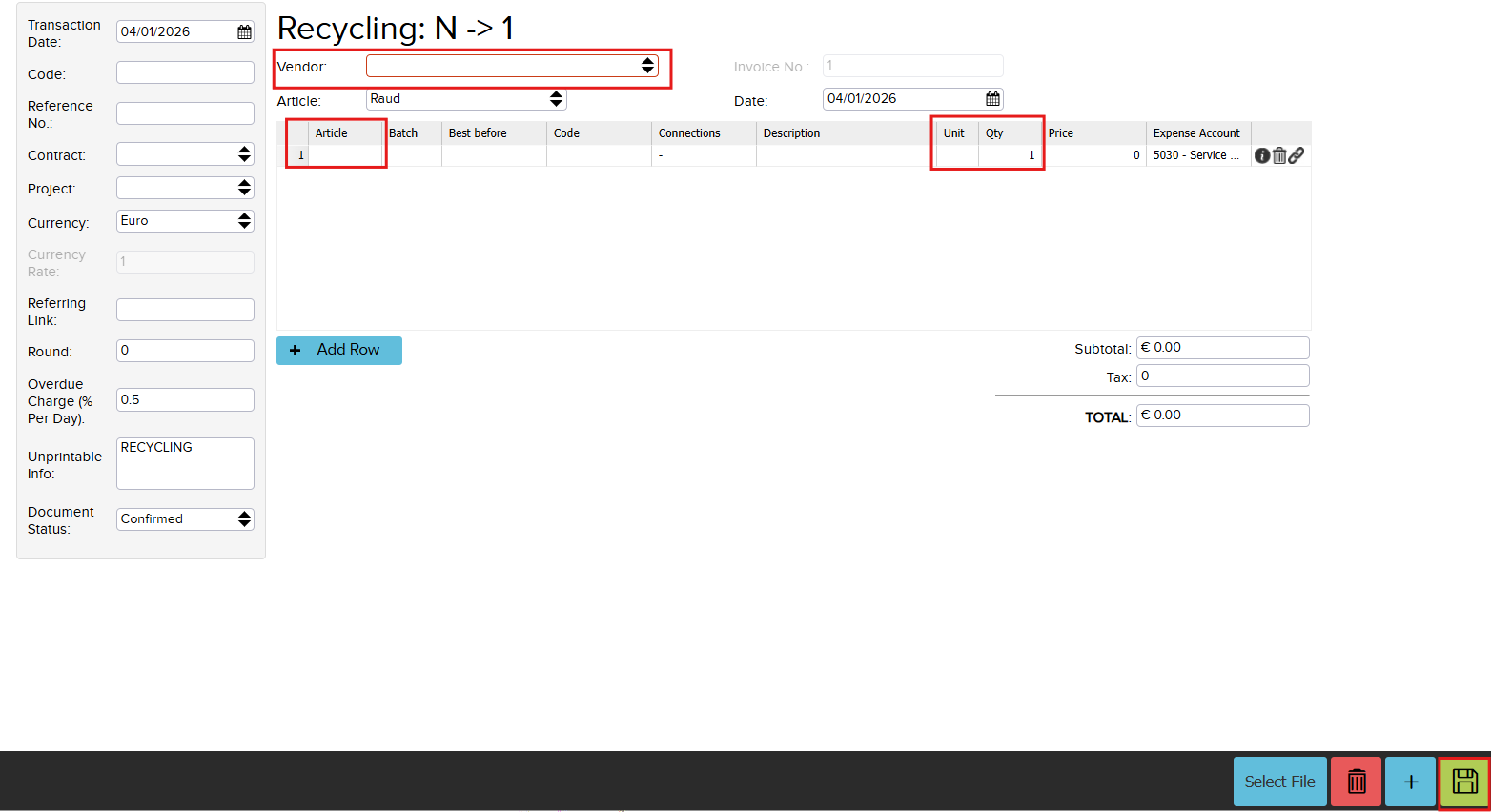Focus the Unprintable Info text area
Screen dimensions: 1491x812
(185, 463)
